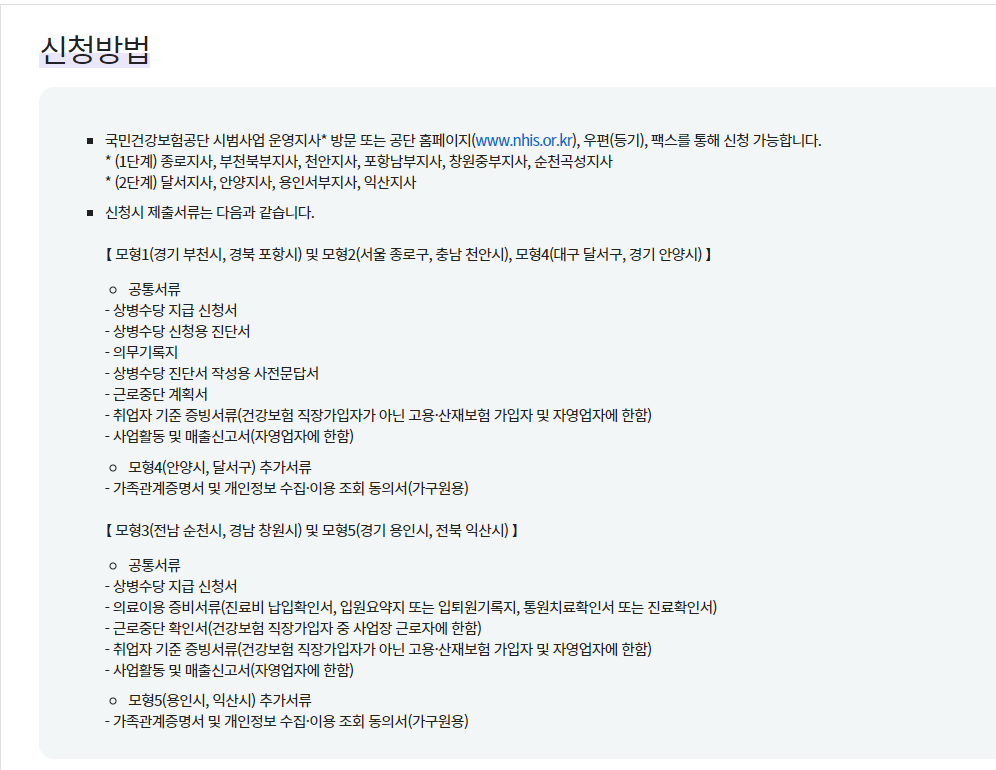Click the 상병수당 신청용 진단서 item
This screenshot has height=770, width=996.
[177, 332]
